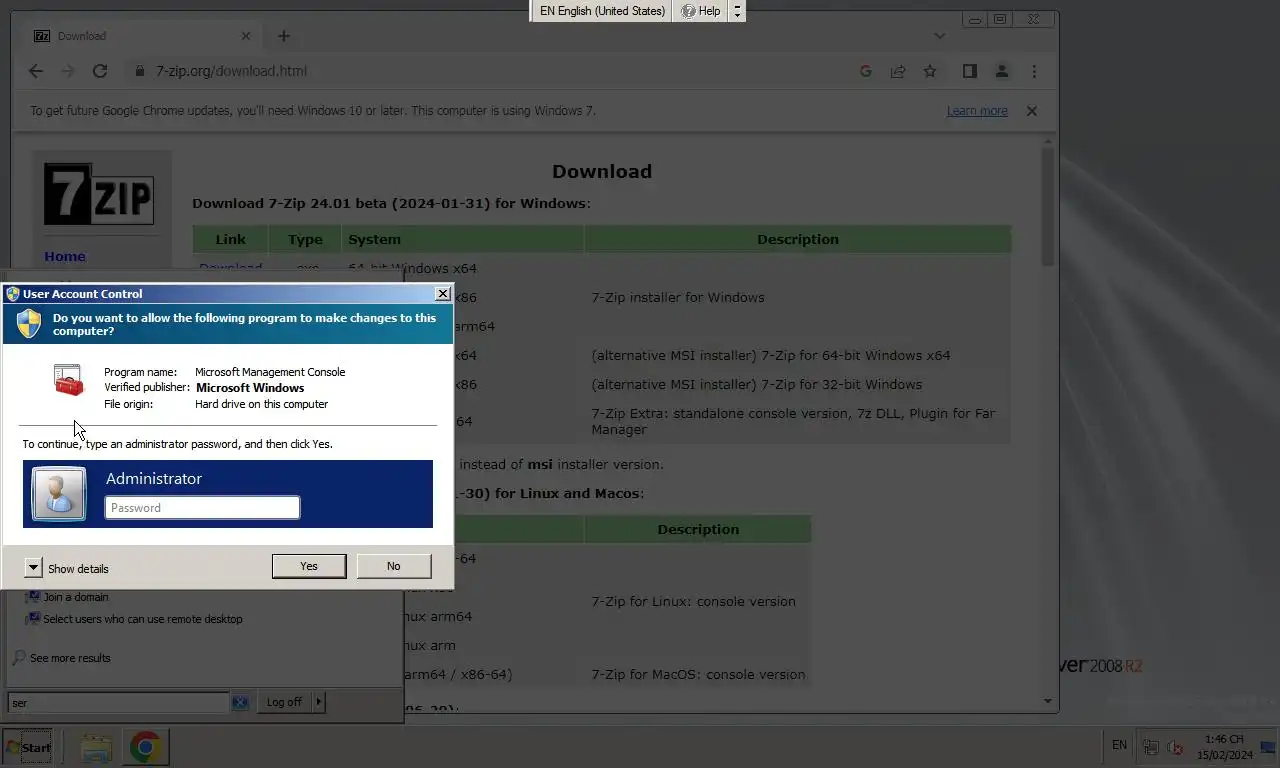
Task: Click See more results in Start menu
Action: click(70, 658)
